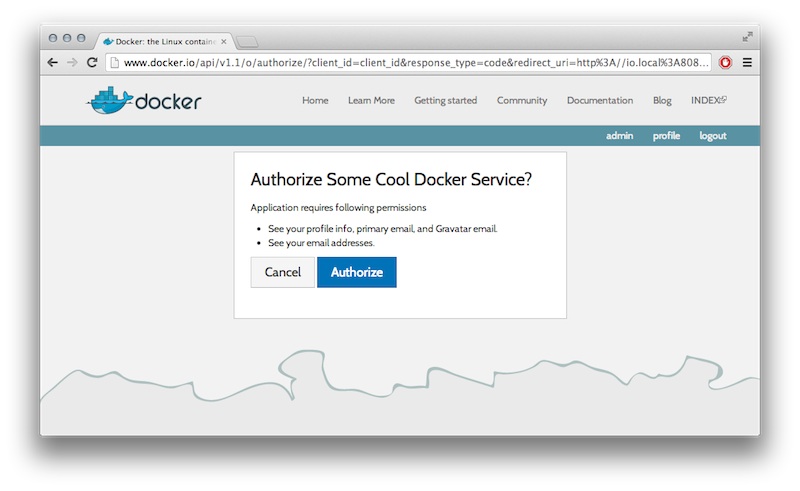Viewport: 800px width, 491px height.
Task: Click the red extension icon in toolbar
Action: coord(725,62)
